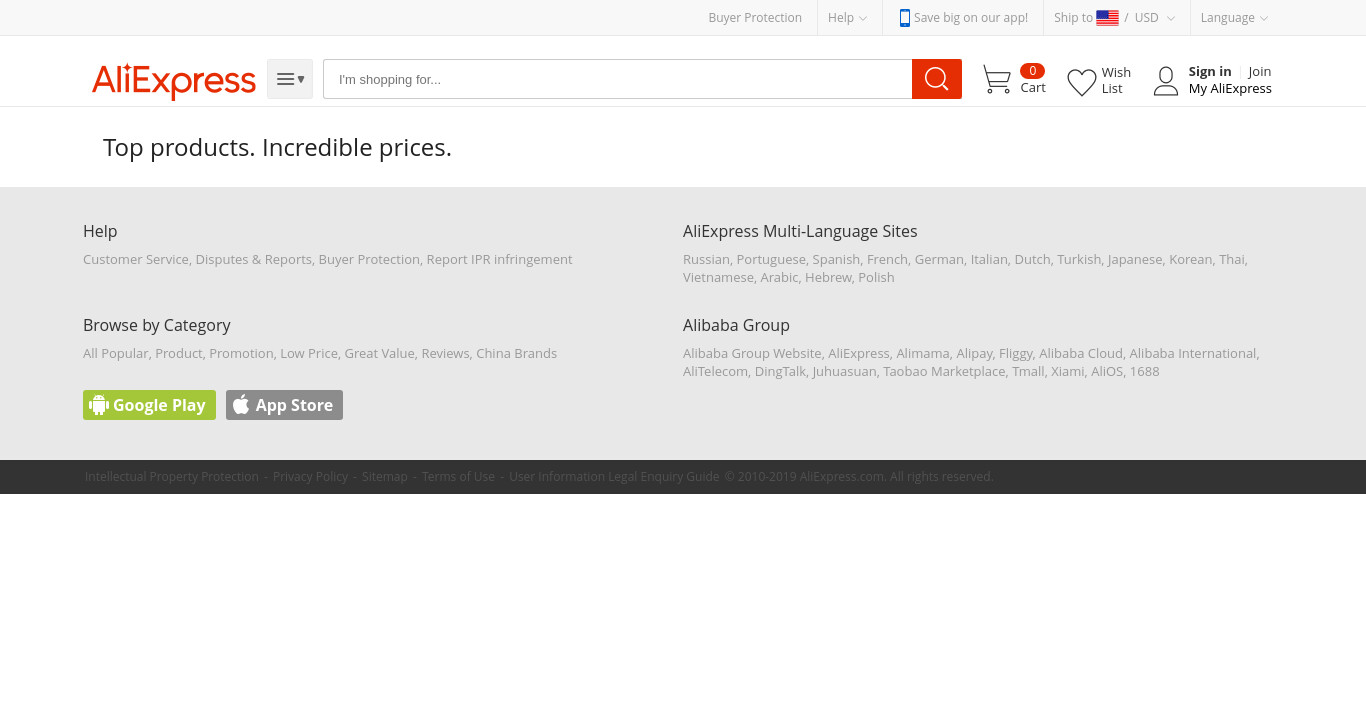Screen dimensions: 1366x728
Task: Open Sitemap footer link
Action: (x=385, y=477)
